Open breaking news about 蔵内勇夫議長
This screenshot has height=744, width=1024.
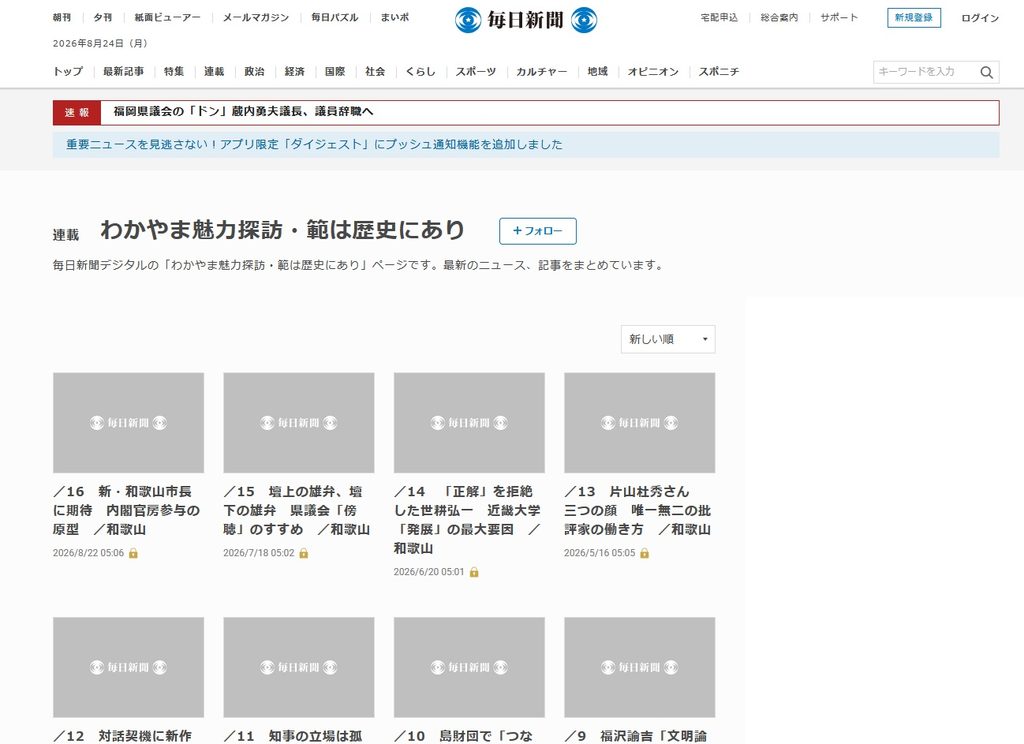pyautogui.click(x=244, y=112)
